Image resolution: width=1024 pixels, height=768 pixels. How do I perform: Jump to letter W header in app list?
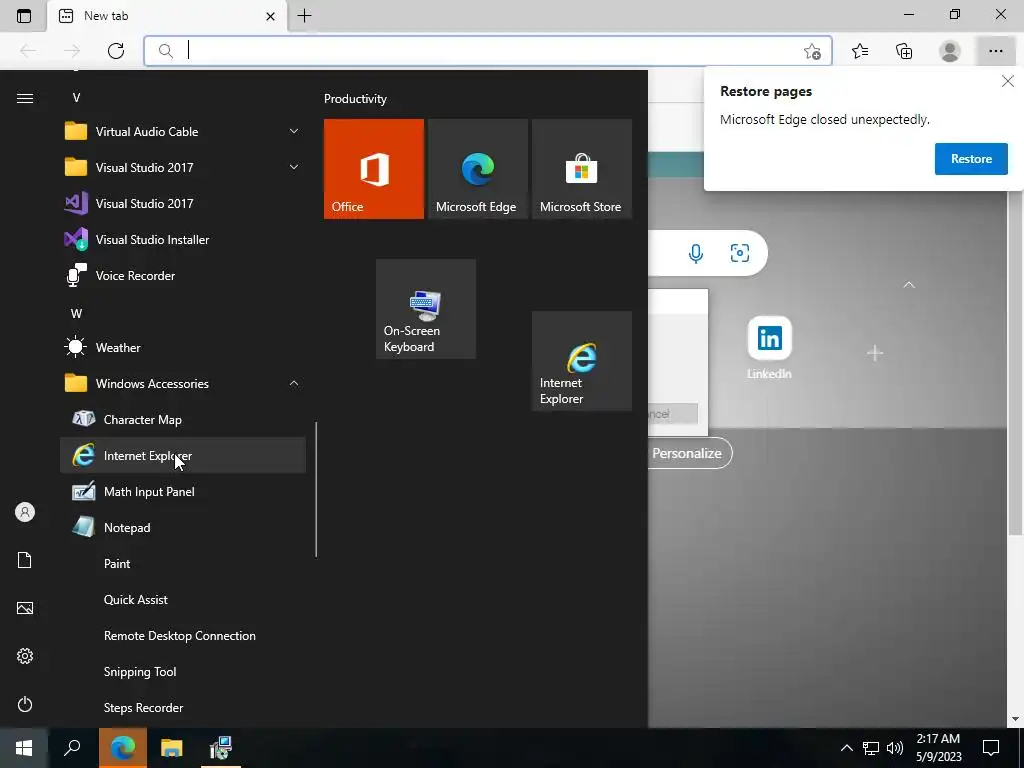(x=76, y=313)
